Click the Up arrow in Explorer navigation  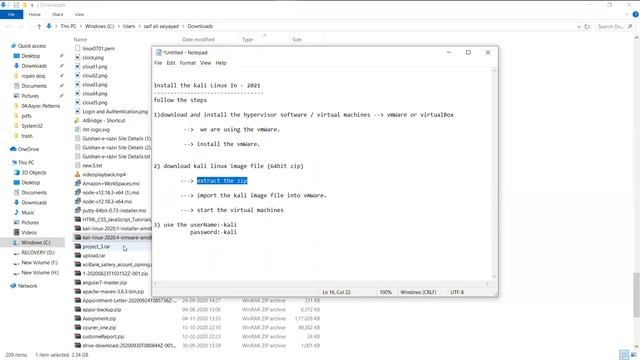pyautogui.click(x=39, y=26)
